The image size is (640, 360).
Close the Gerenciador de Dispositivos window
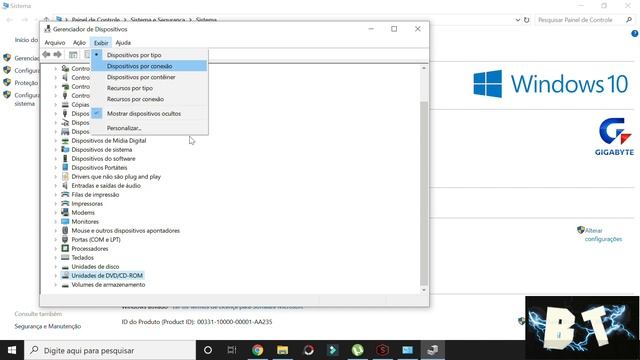pos(418,29)
